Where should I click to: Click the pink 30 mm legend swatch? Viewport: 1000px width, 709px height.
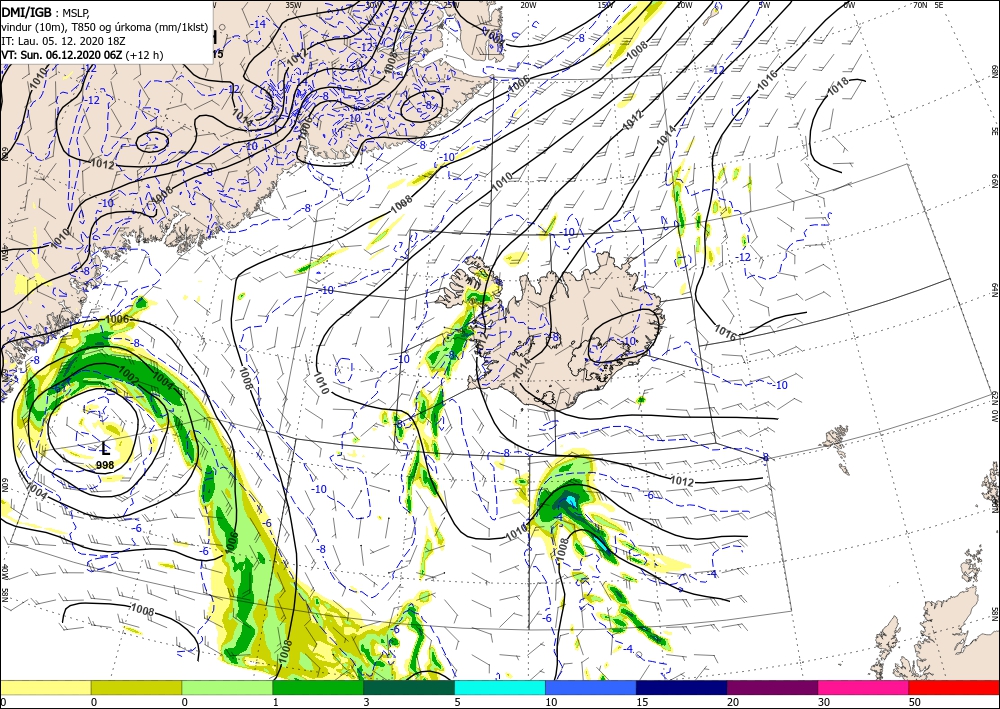point(864,687)
